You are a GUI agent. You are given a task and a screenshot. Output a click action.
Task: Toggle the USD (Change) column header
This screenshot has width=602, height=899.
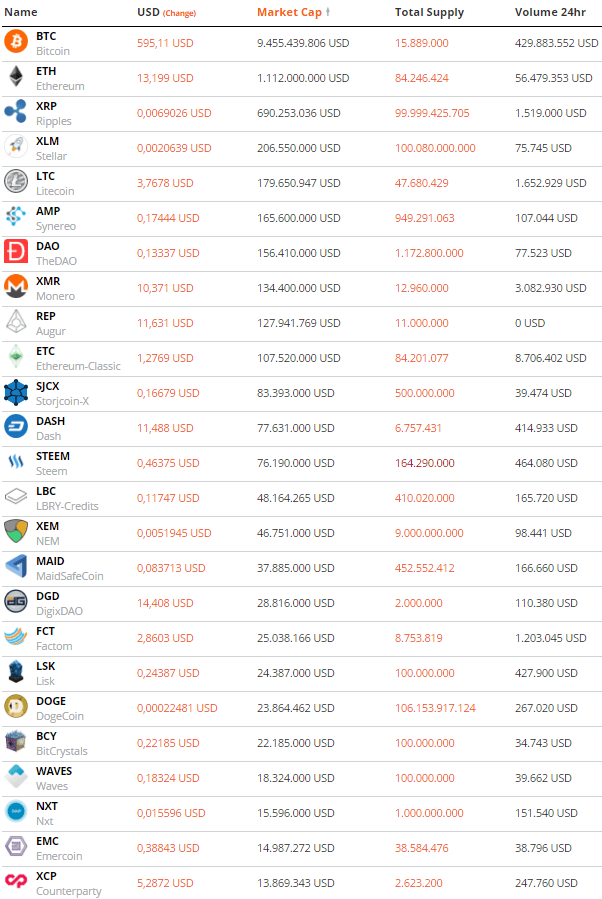click(x=166, y=12)
